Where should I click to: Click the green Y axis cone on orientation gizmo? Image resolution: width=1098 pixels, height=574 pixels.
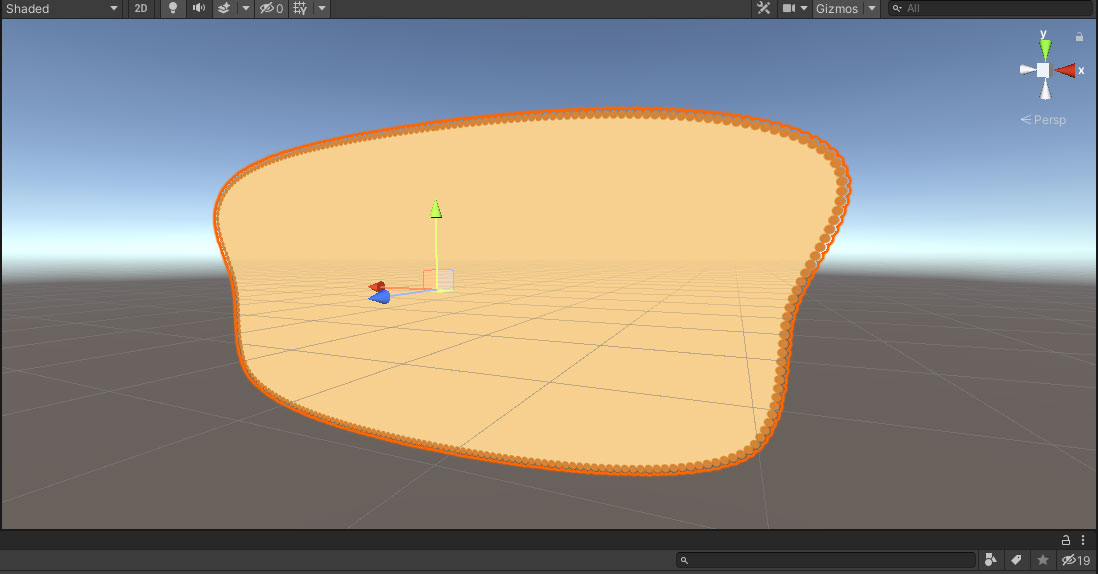pyautogui.click(x=1045, y=49)
